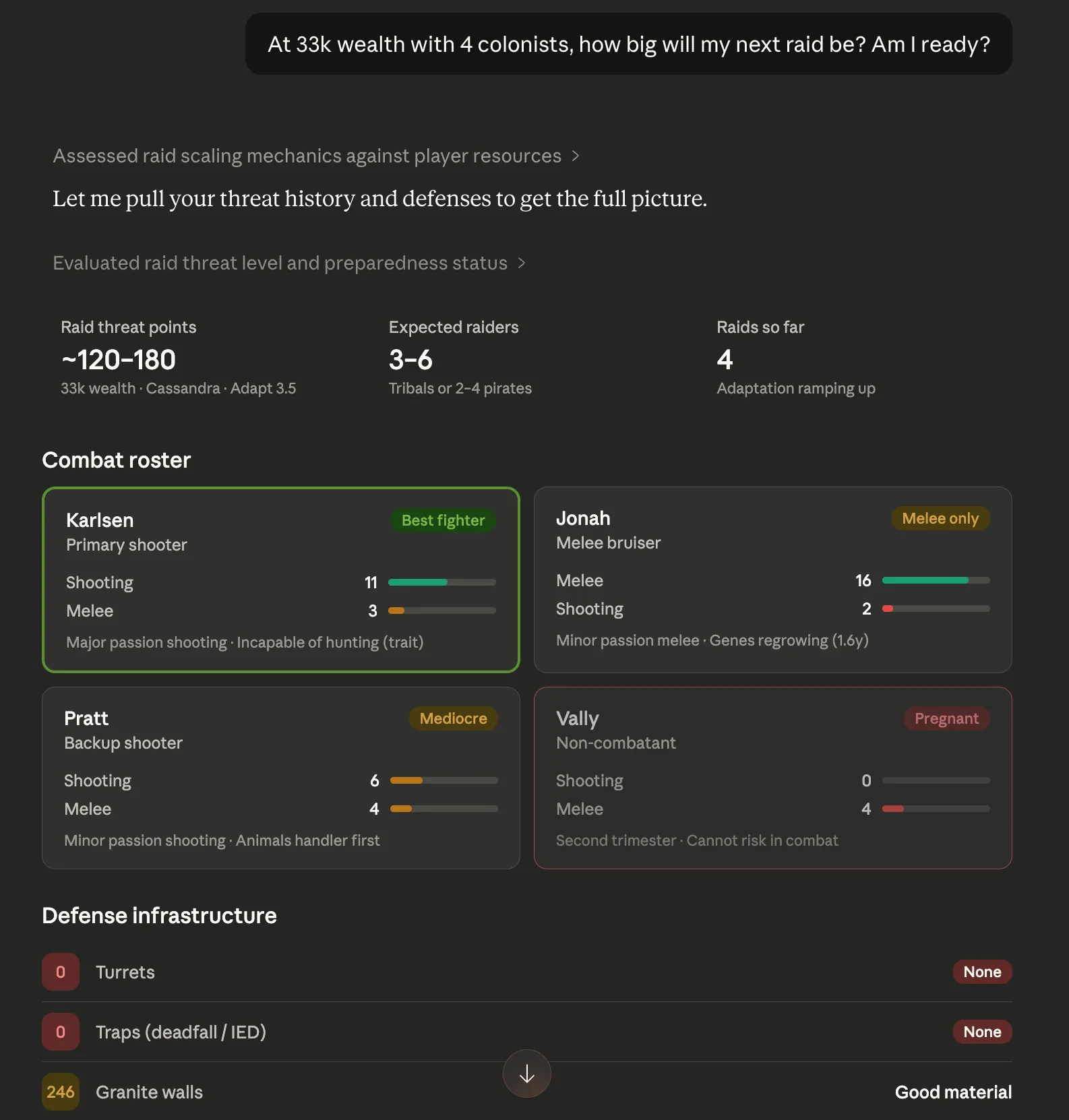Click the chevron beside "Assessed raid scaling mechanics"
Screen dimensions: 1069x1120
[x=576, y=156]
